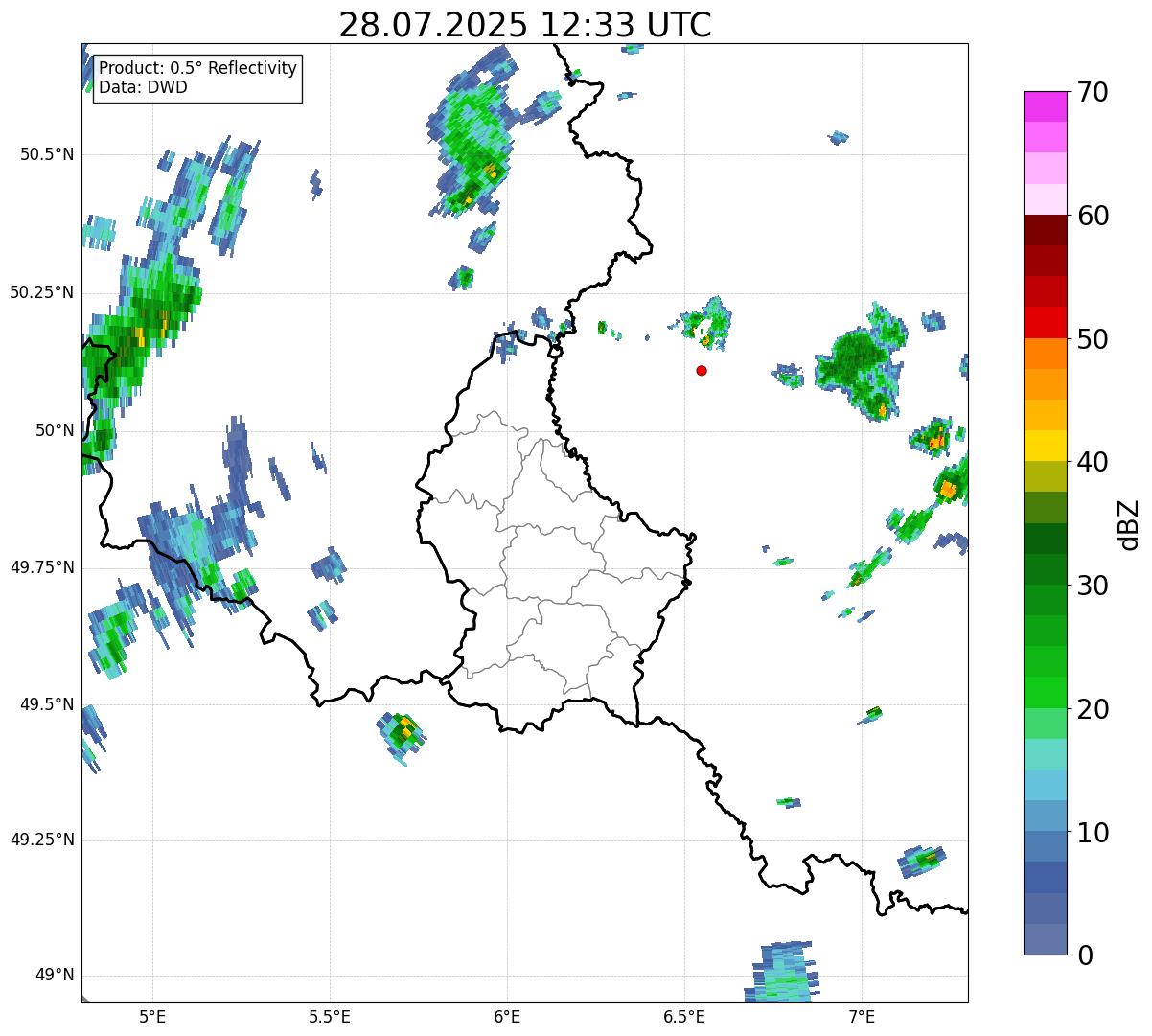This screenshot has width=1152, height=1036.
Task: Click the red location marker dot
Action: pyautogui.click(x=702, y=370)
